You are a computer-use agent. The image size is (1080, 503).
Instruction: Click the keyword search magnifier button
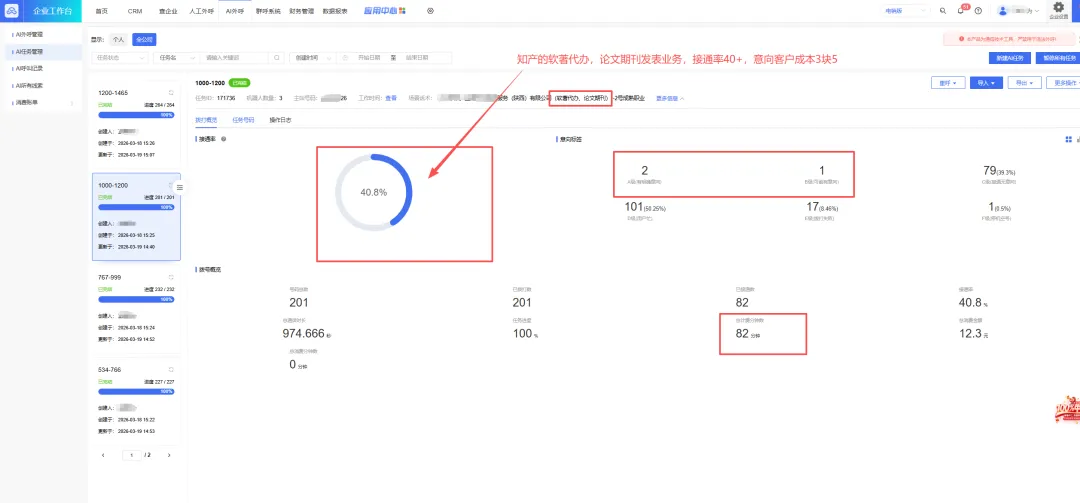(x=277, y=58)
